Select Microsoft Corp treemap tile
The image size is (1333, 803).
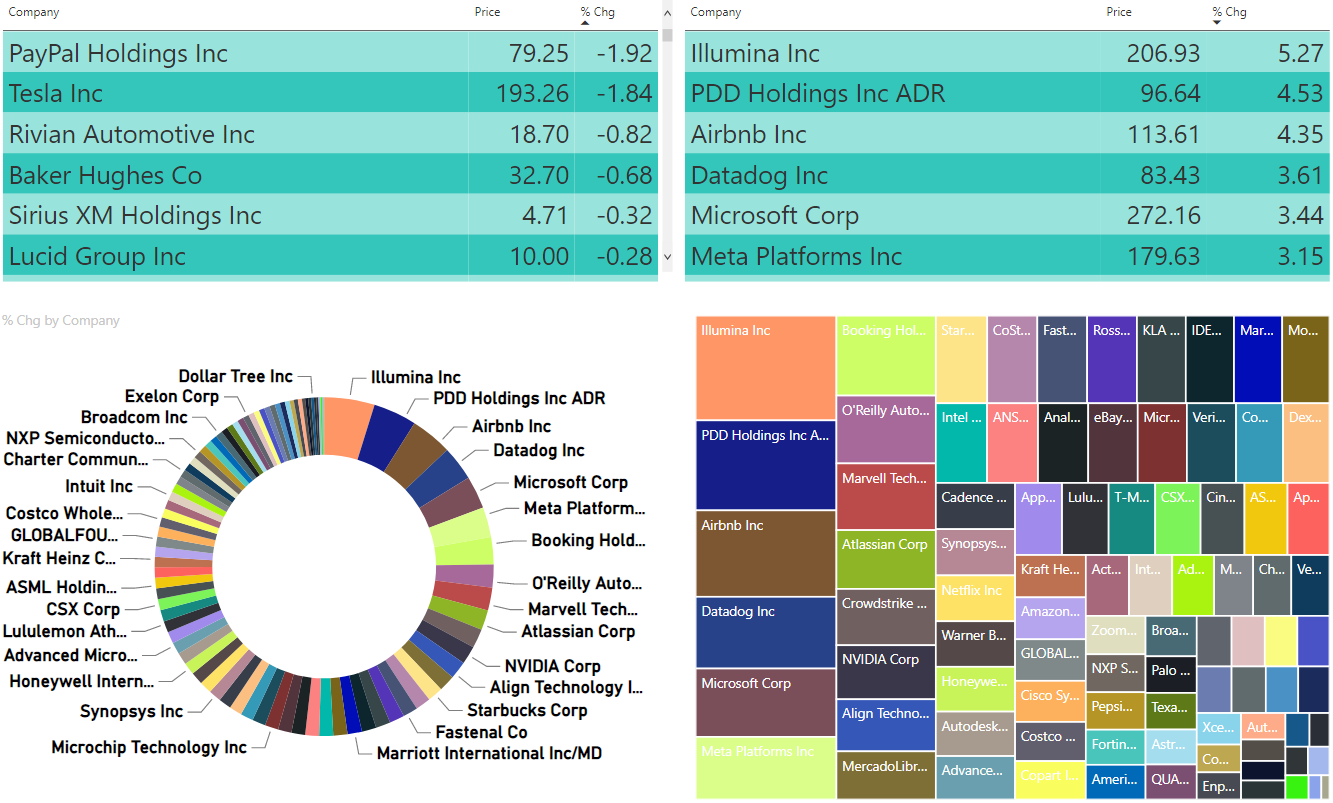766,703
